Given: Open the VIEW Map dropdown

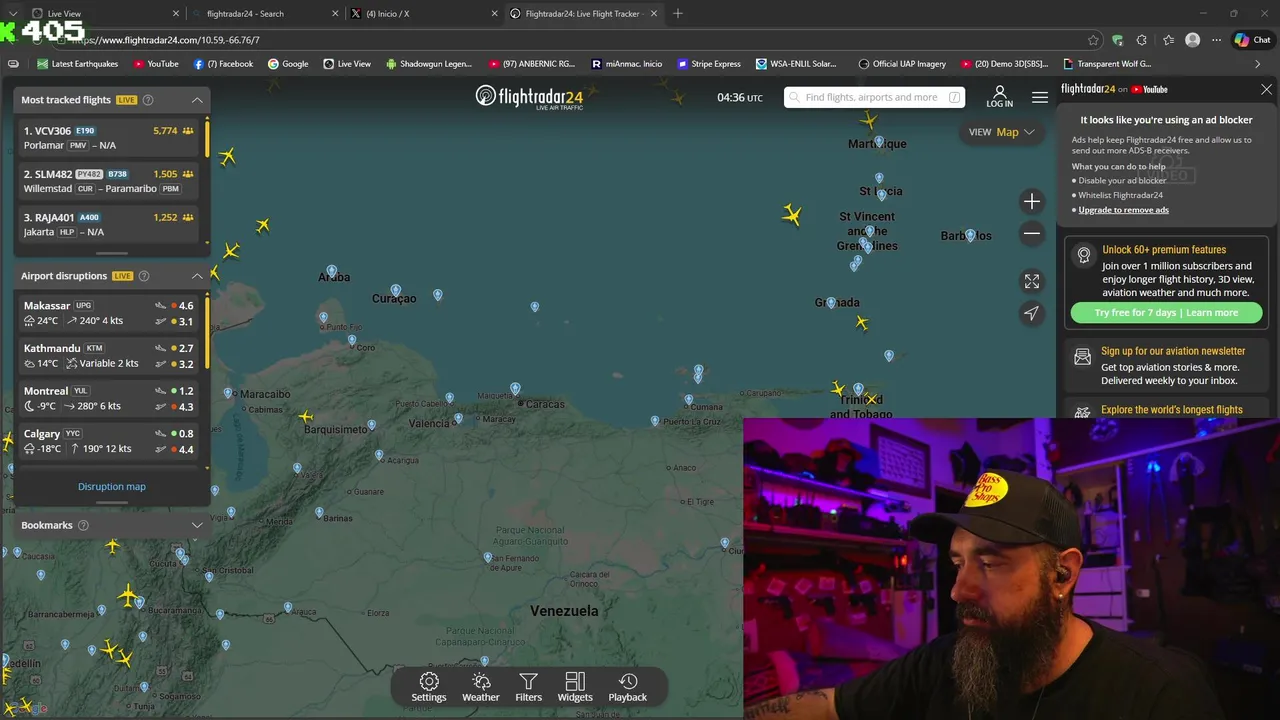Looking at the screenshot, I should click(1001, 132).
